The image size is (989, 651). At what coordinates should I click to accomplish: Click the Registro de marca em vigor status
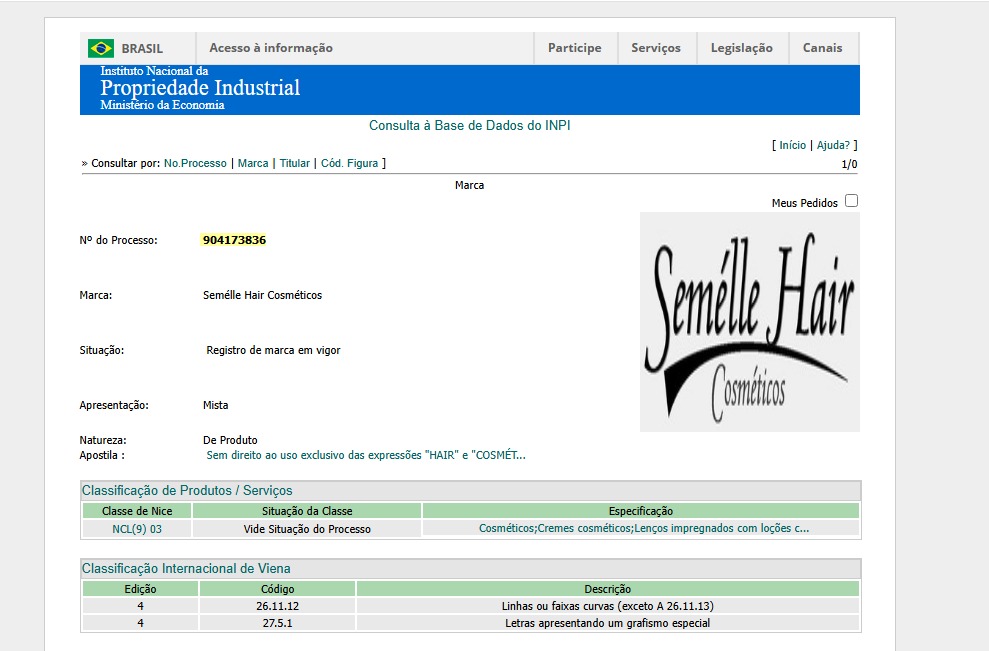(x=273, y=350)
